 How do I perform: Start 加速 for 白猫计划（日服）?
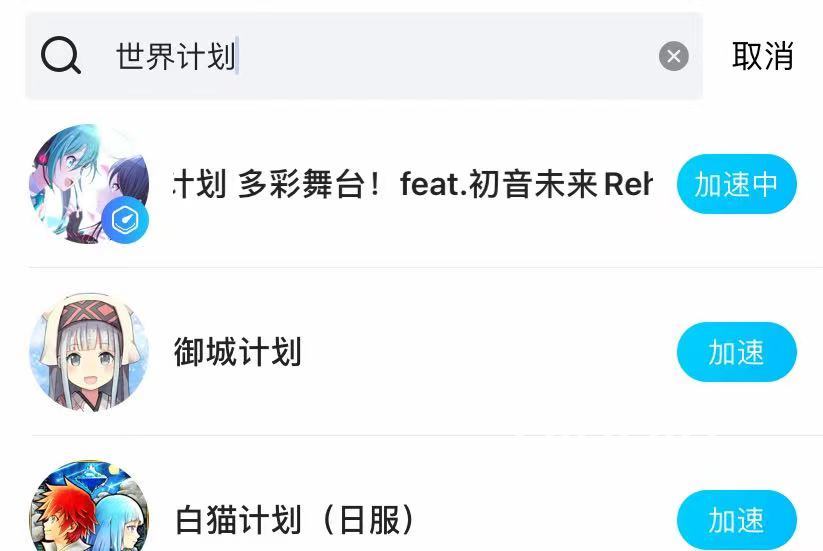pos(736,520)
